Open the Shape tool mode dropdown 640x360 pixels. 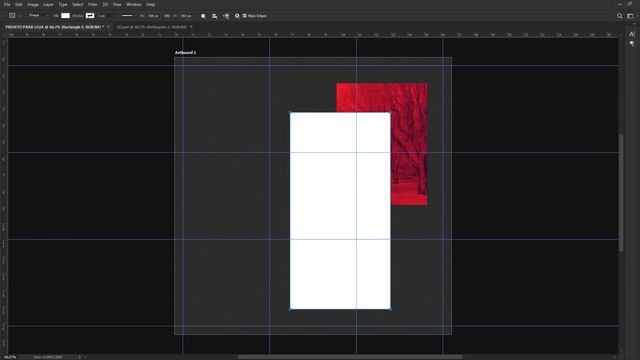pyautogui.click(x=38, y=16)
